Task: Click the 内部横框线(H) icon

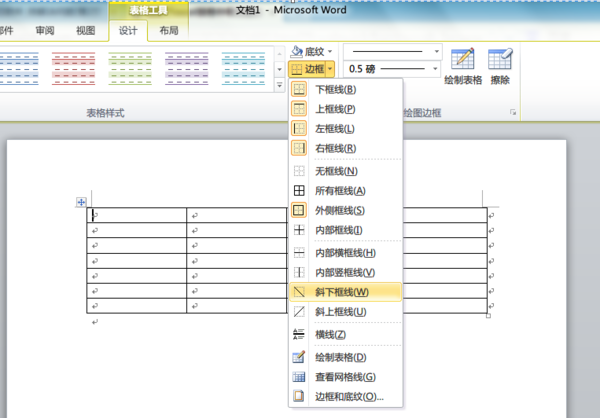Action: point(299,253)
